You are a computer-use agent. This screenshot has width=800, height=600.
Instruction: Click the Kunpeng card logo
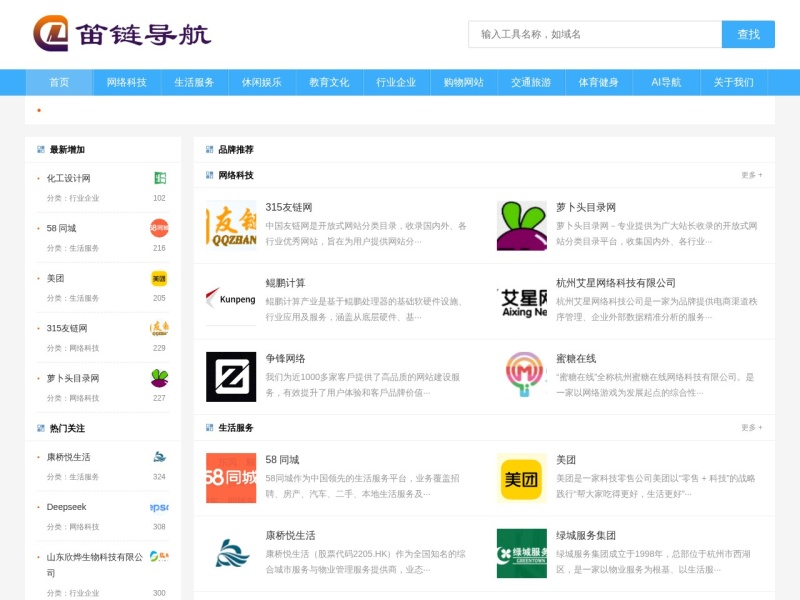pos(231,301)
